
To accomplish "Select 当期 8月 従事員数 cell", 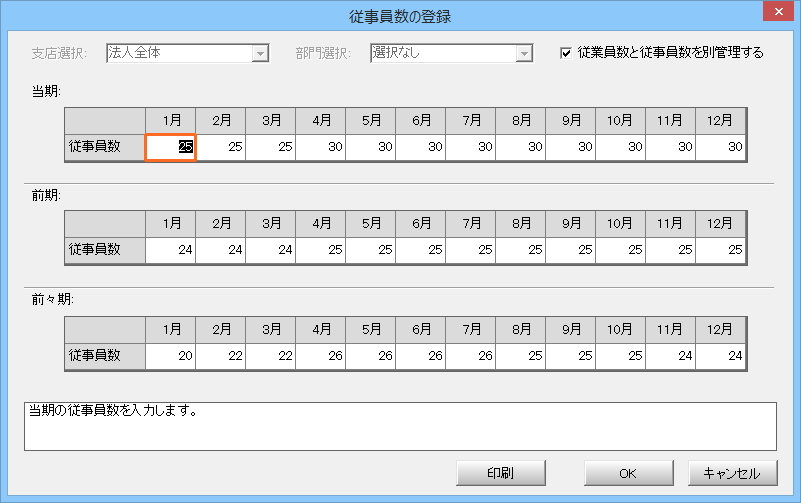I will (x=521, y=147).
